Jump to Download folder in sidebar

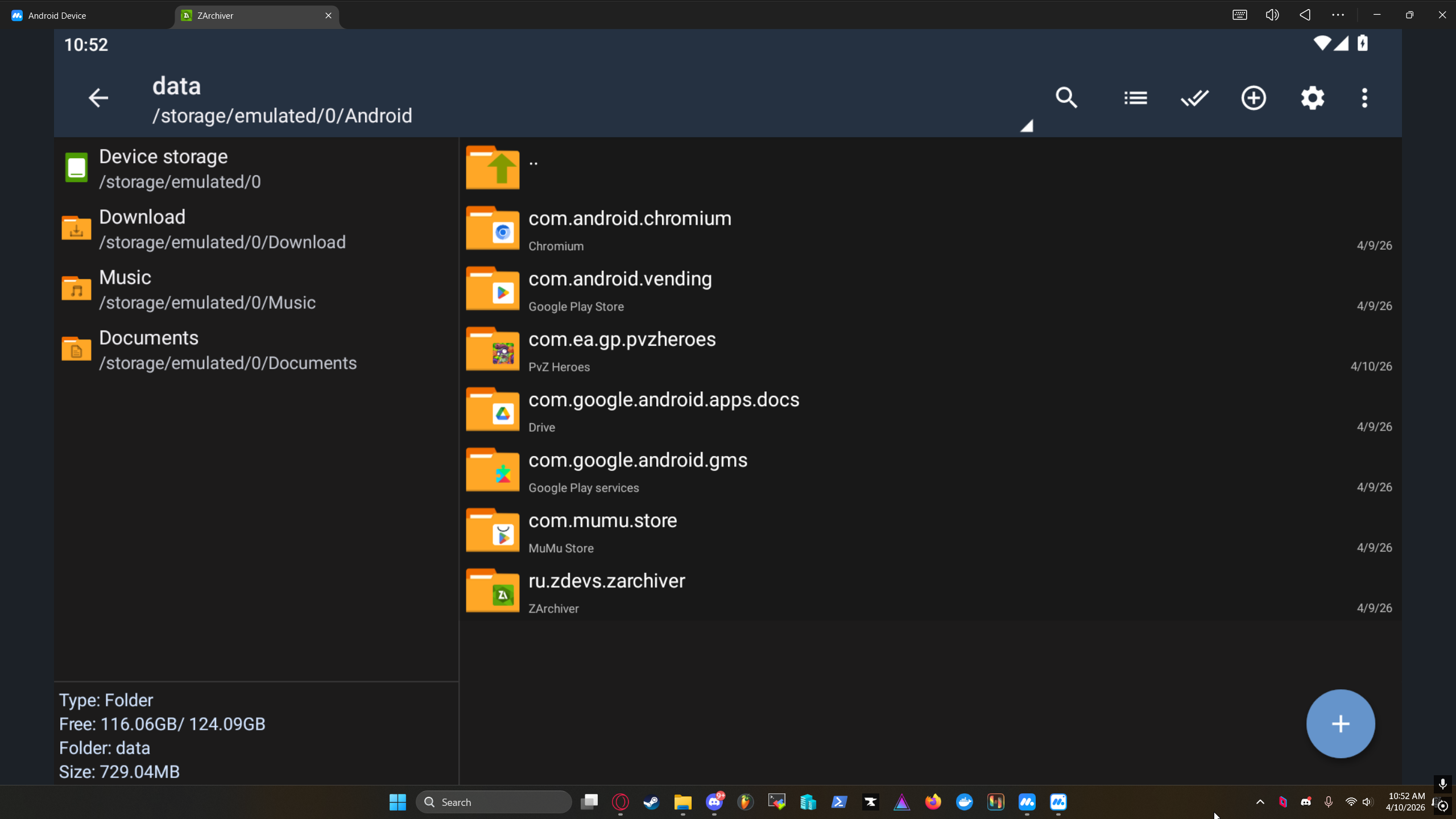[142, 228]
